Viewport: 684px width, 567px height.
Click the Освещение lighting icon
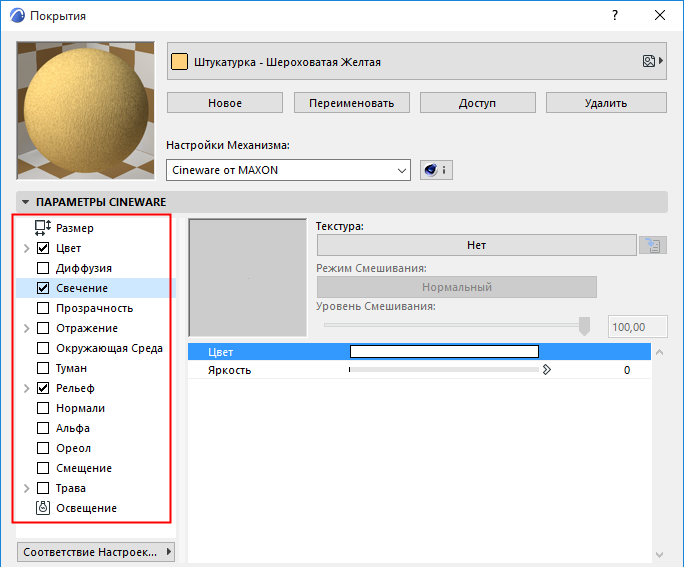click(x=43, y=508)
